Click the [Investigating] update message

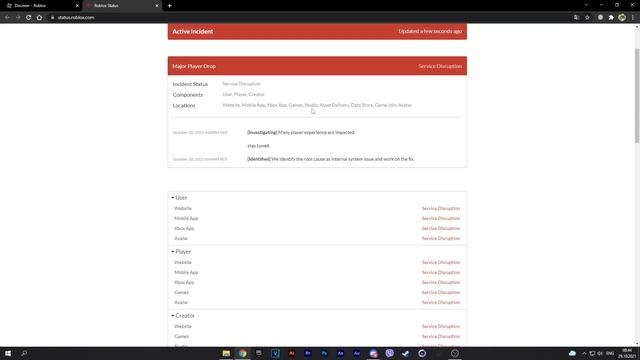coord(301,133)
